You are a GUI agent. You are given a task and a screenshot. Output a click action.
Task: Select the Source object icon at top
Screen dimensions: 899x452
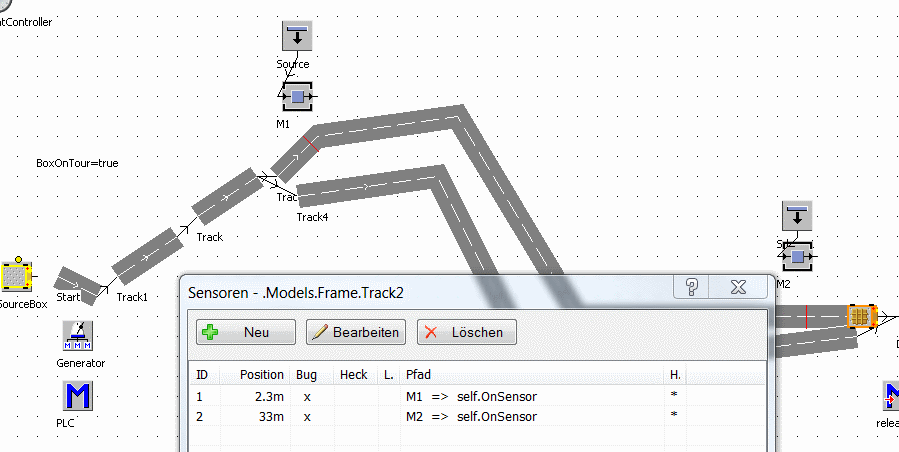(297, 36)
